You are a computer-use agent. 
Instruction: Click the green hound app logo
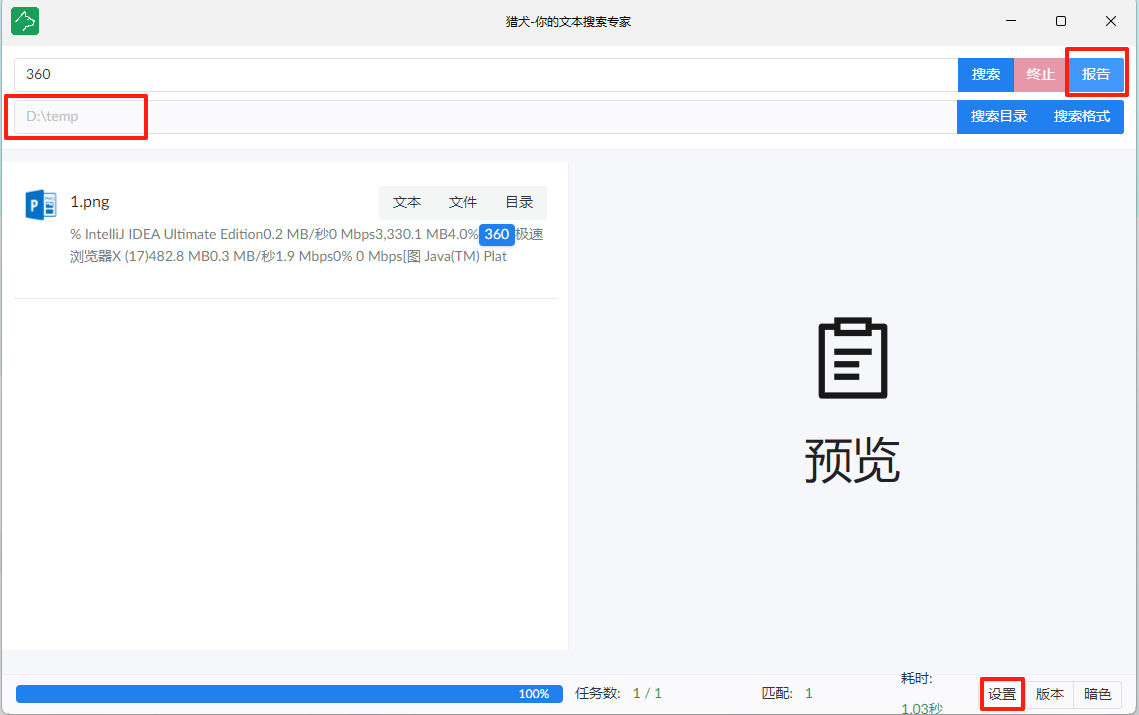tap(24, 21)
